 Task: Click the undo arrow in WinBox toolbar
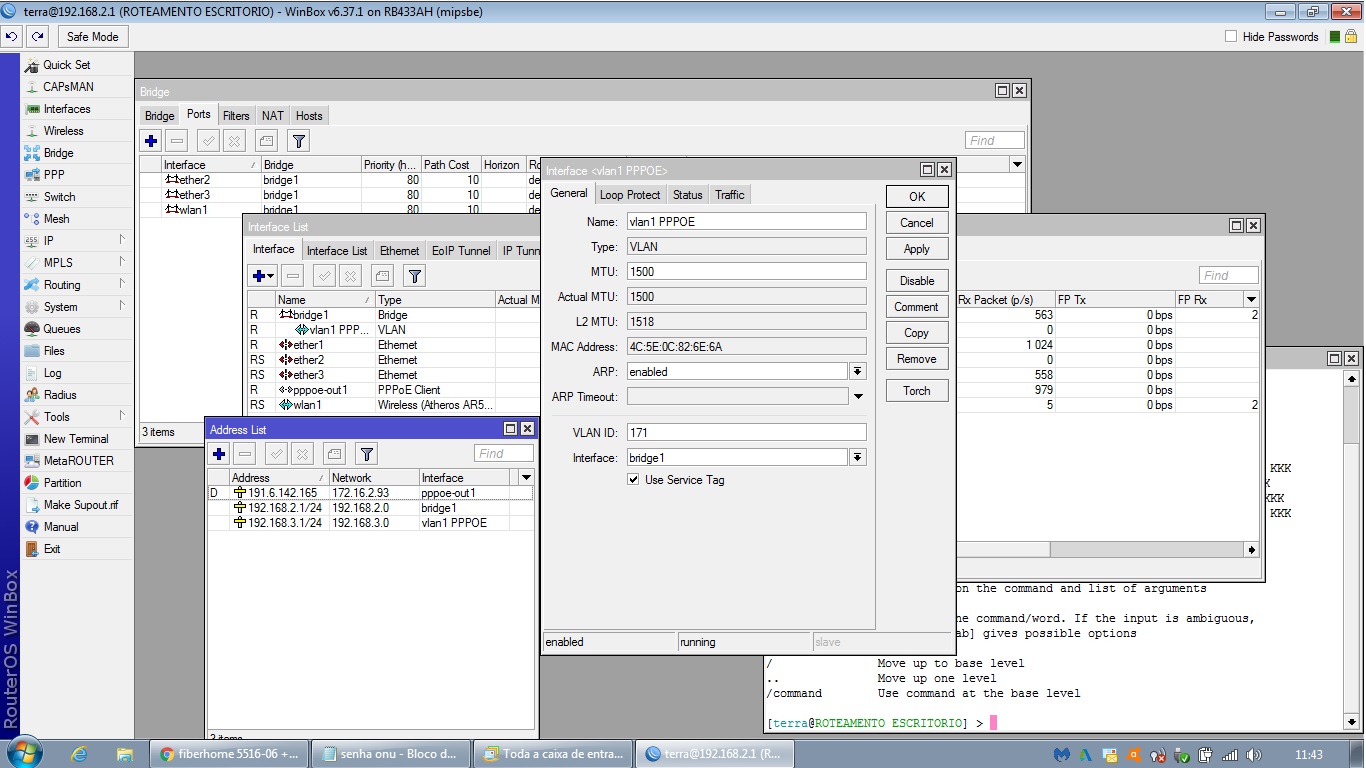(12, 37)
